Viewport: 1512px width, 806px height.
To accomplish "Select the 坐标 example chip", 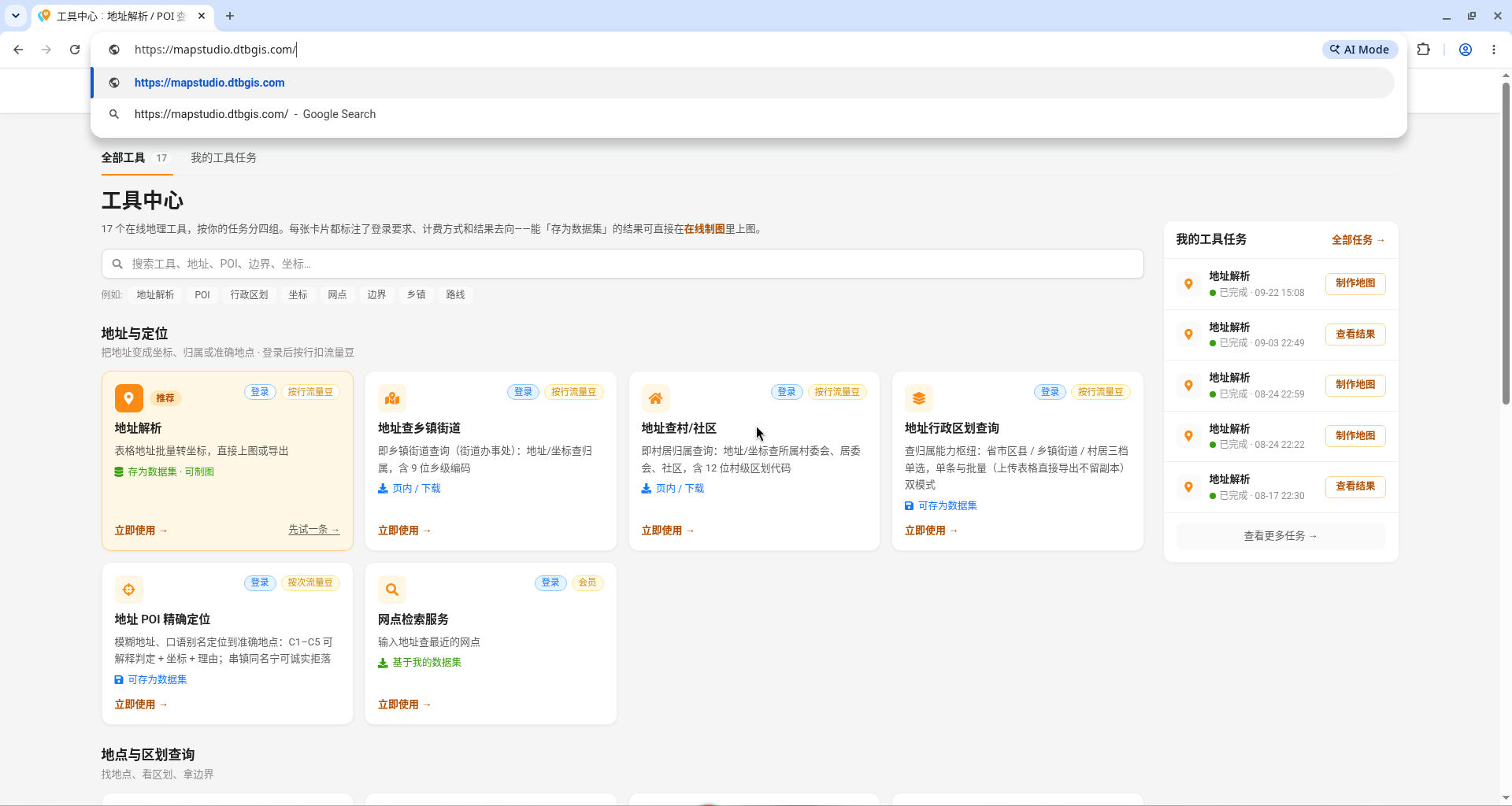I will [298, 294].
